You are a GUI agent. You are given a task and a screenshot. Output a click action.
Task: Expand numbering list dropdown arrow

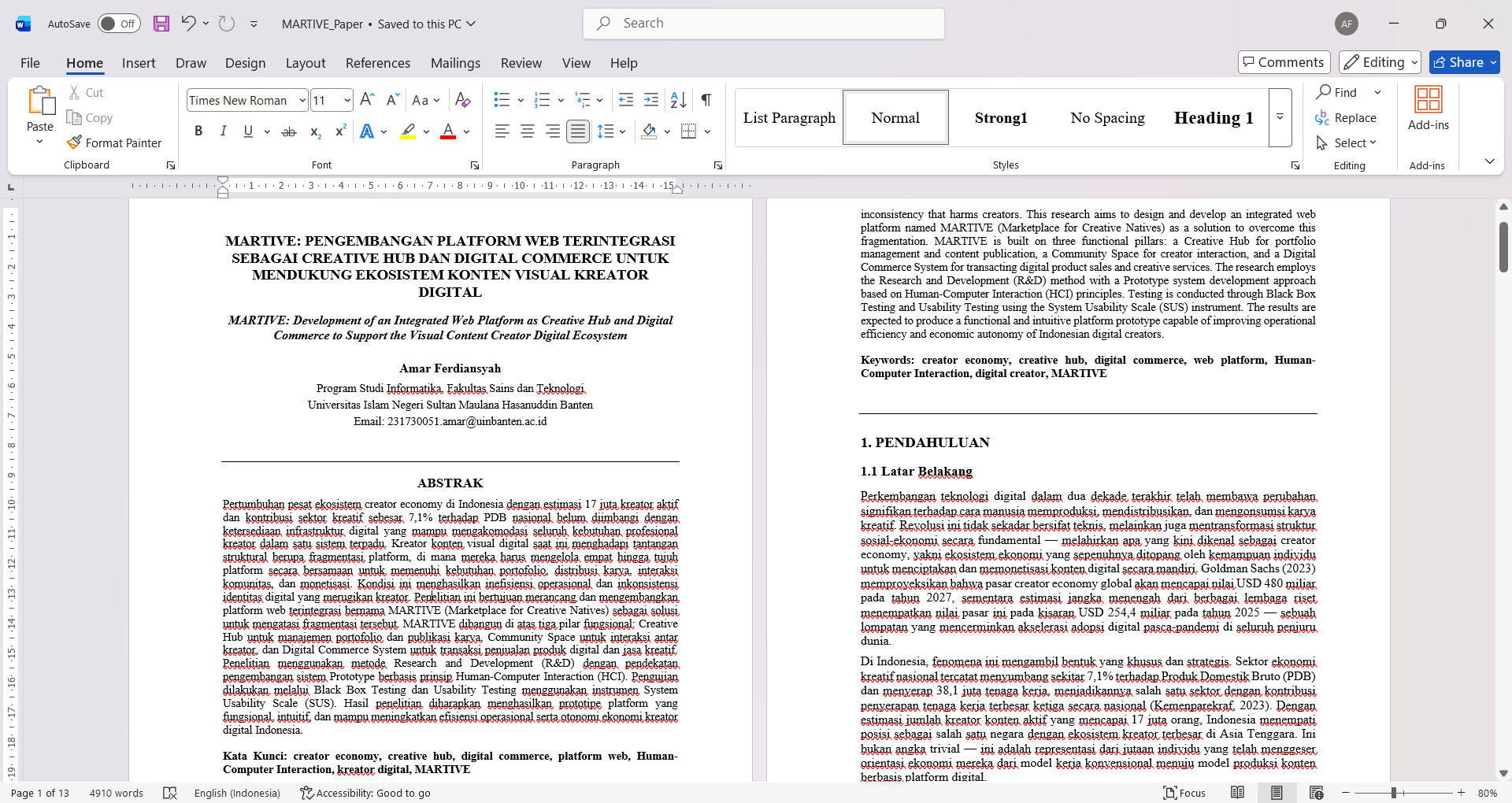[561, 100]
